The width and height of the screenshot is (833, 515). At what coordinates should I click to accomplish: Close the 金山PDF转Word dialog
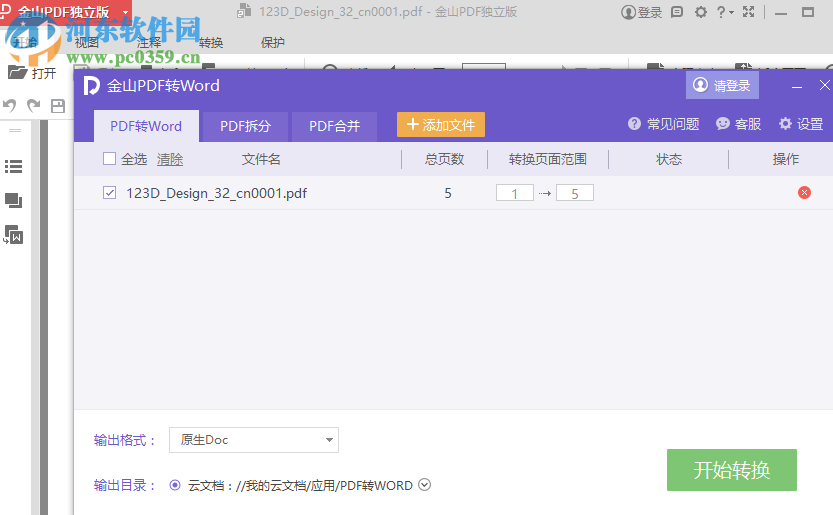pos(824,85)
